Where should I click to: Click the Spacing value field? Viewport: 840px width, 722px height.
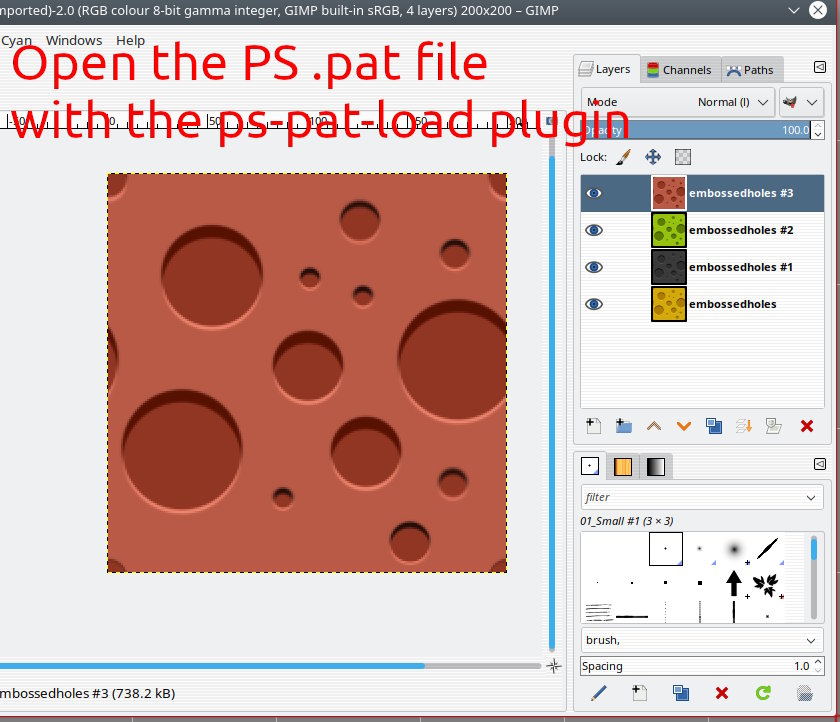[x=695, y=666]
